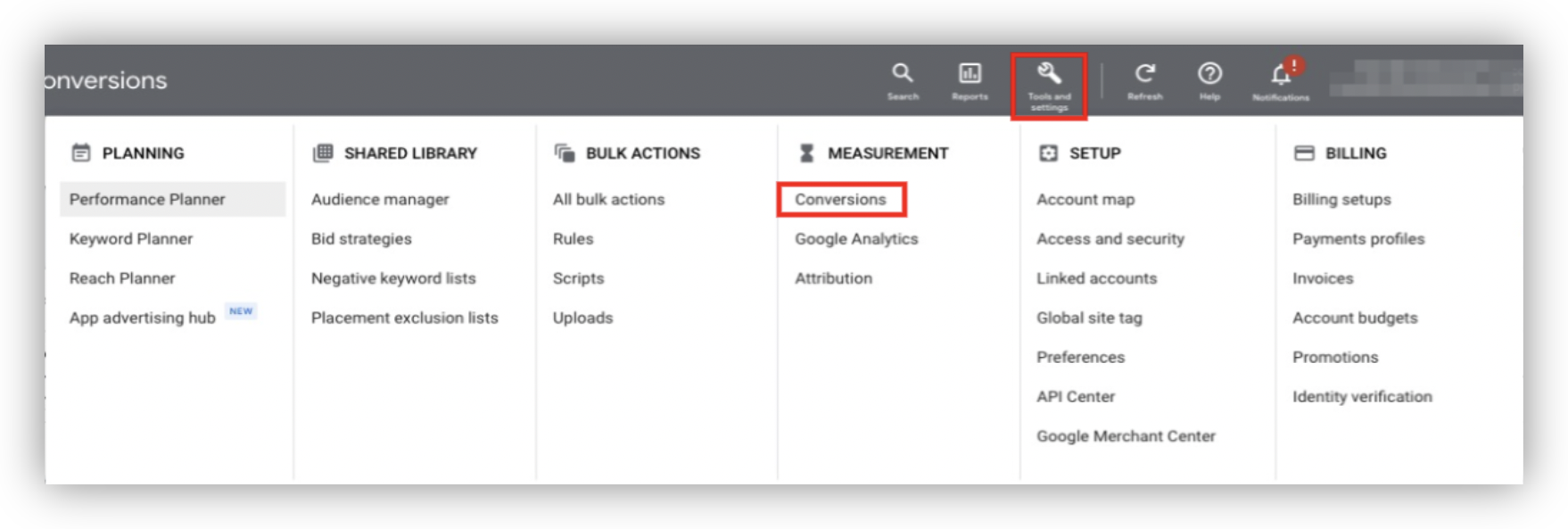Viewport: 1568px width, 529px height.
Task: Open Billing setups
Action: (x=1341, y=199)
